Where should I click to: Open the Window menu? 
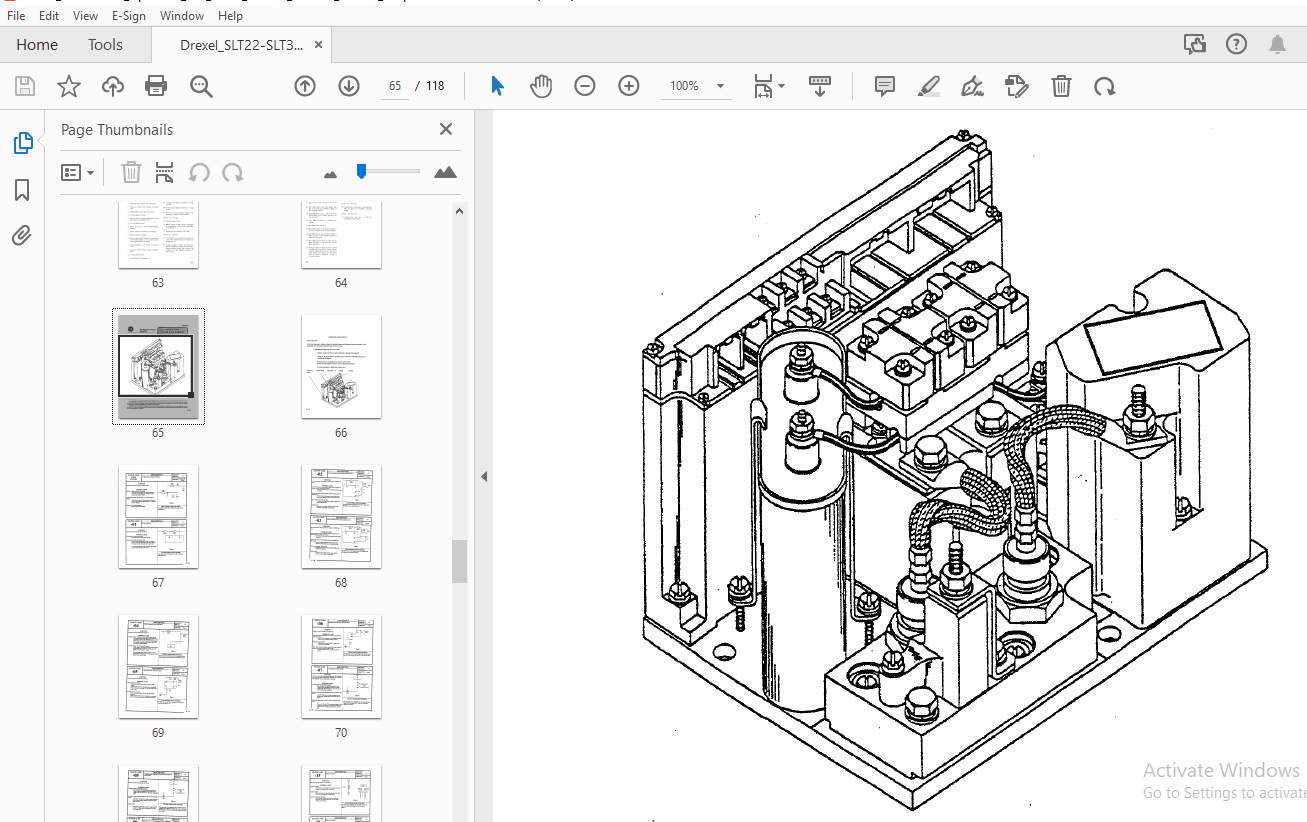182,15
